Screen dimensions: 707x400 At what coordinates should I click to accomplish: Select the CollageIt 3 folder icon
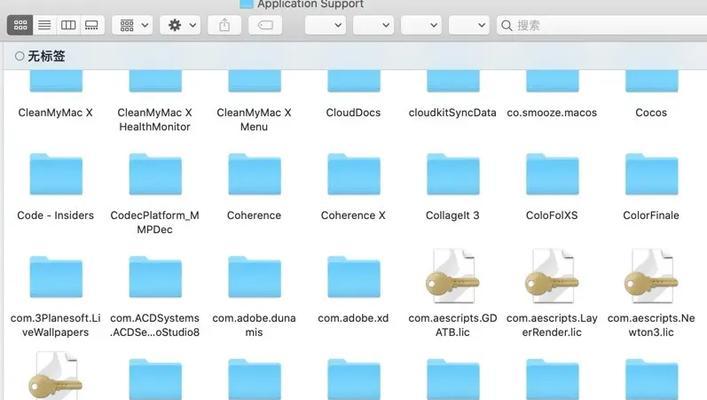[x=453, y=174]
